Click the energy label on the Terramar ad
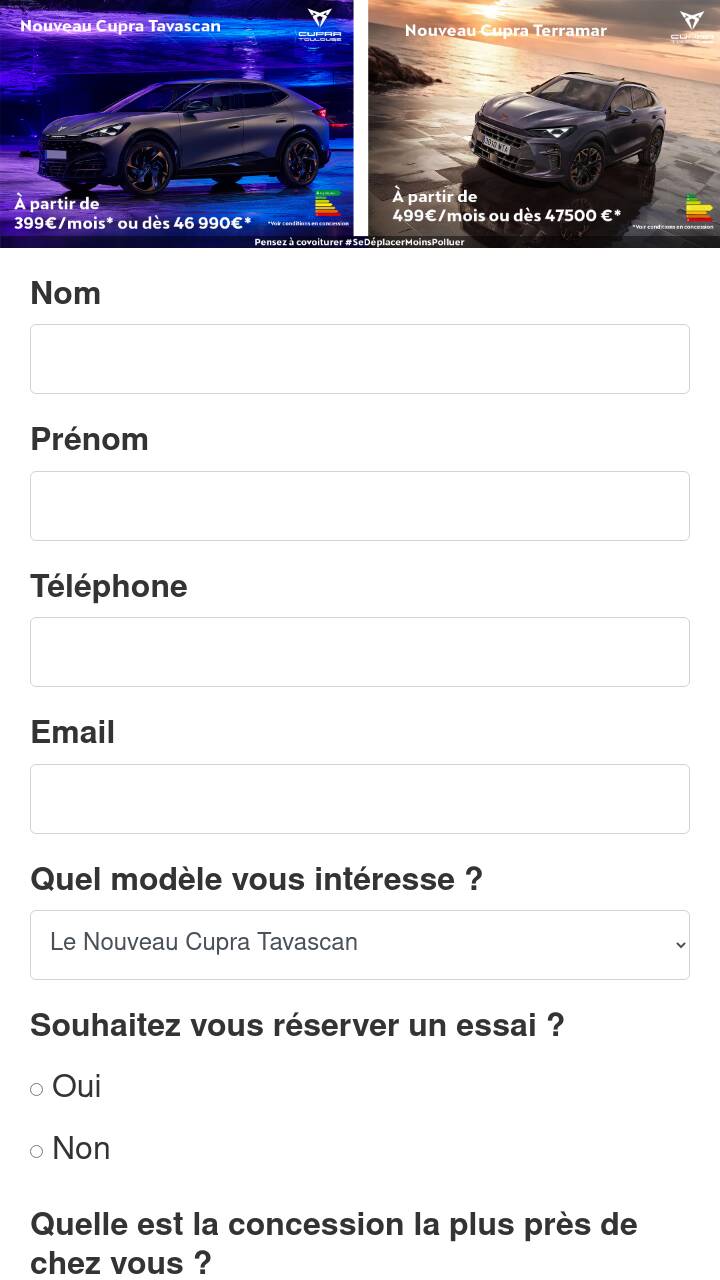The height and width of the screenshot is (1280, 720). tap(699, 208)
